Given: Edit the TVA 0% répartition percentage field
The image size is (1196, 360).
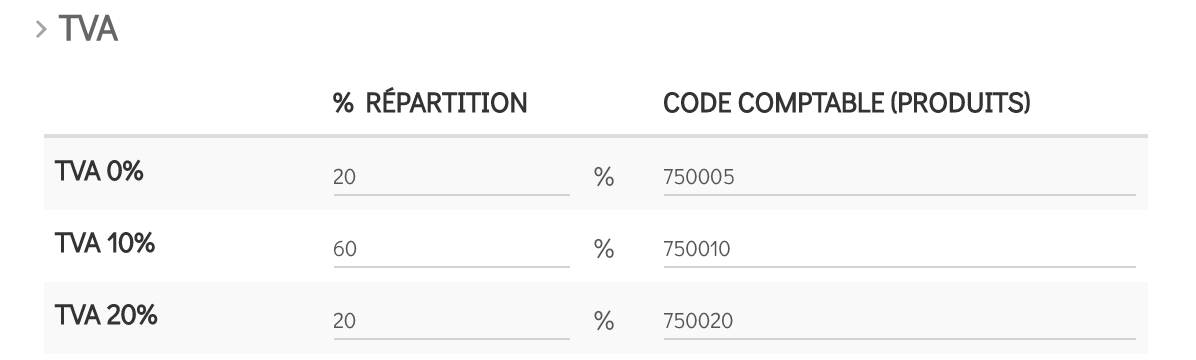Looking at the screenshot, I should point(451,177).
